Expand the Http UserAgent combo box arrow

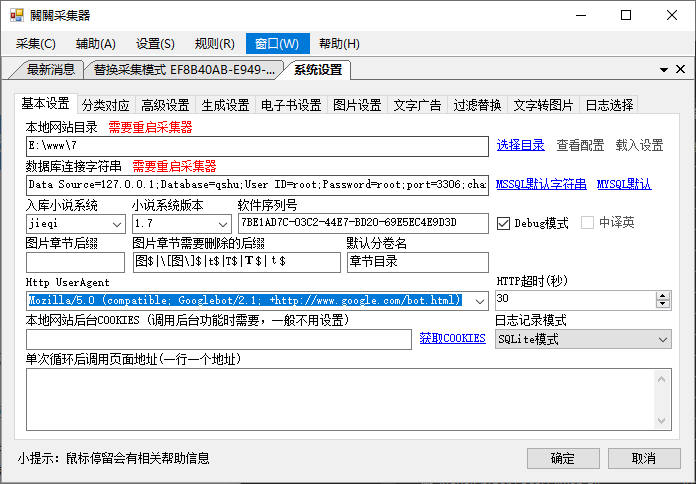click(479, 302)
